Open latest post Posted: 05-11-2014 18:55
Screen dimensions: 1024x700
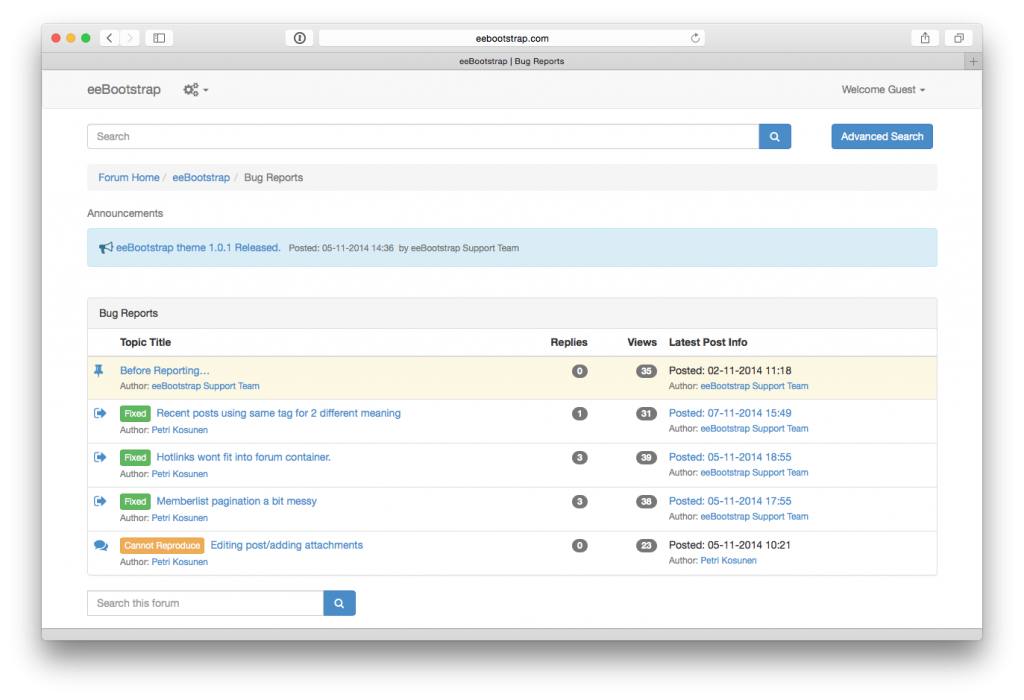pos(729,457)
